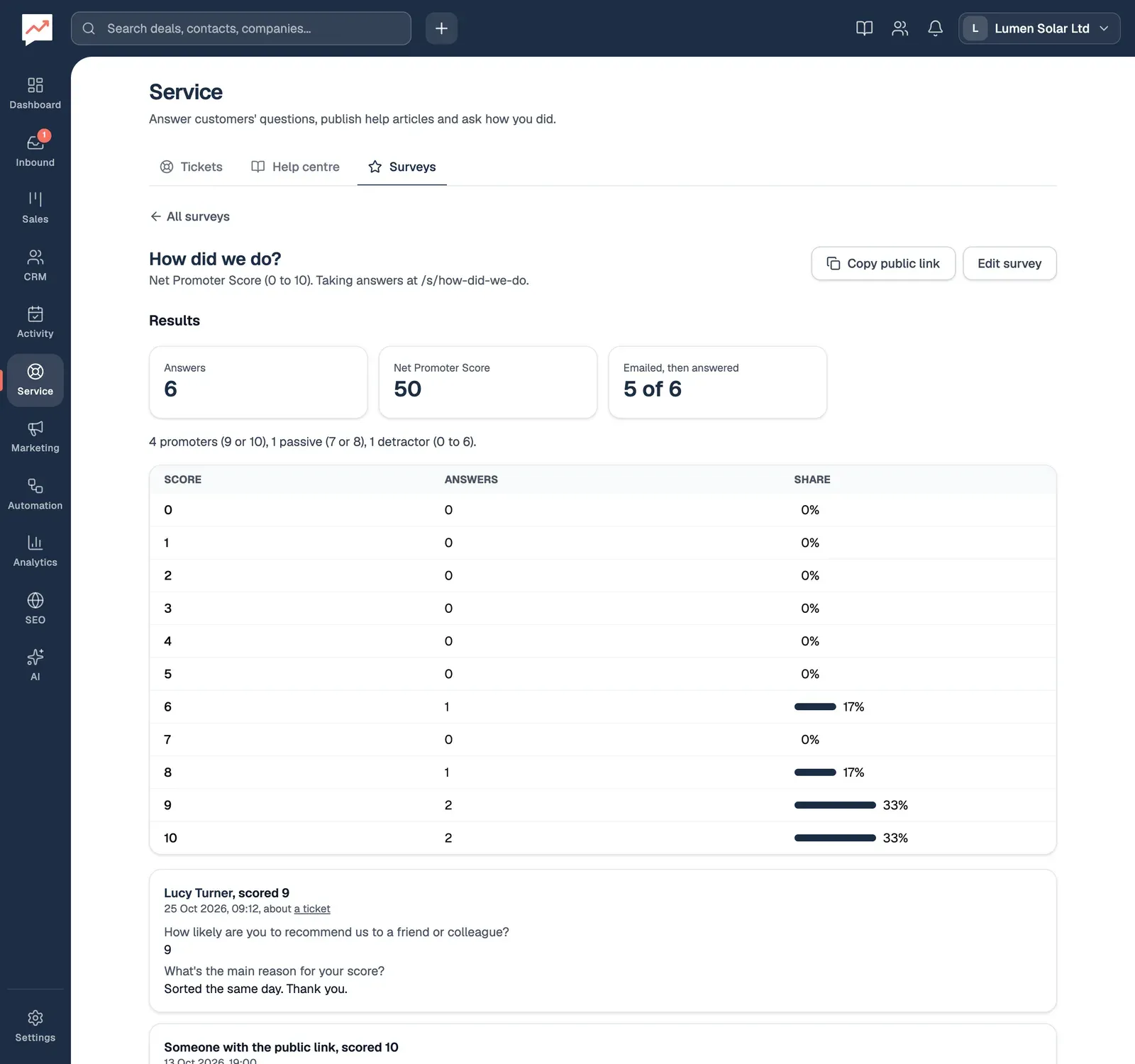Image resolution: width=1135 pixels, height=1064 pixels.
Task: Click the 33% share in score 9 row
Action: 895,805
